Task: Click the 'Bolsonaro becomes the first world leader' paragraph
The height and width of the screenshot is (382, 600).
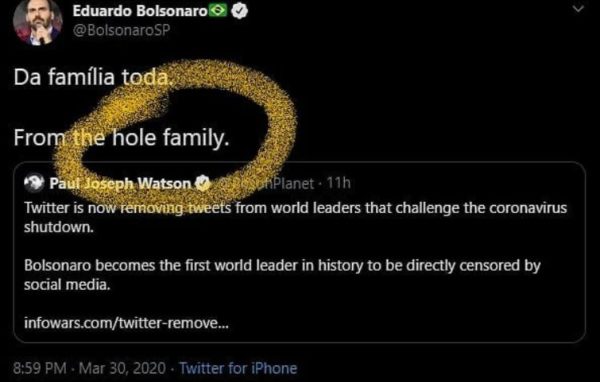Action: [282, 275]
